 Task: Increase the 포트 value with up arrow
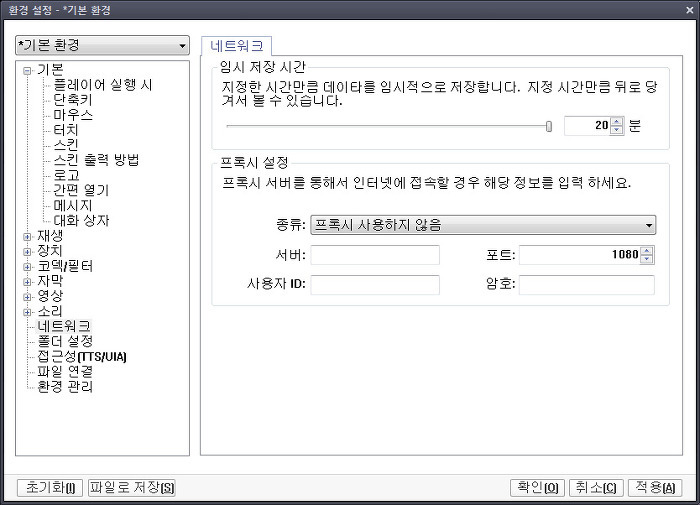pos(646,251)
